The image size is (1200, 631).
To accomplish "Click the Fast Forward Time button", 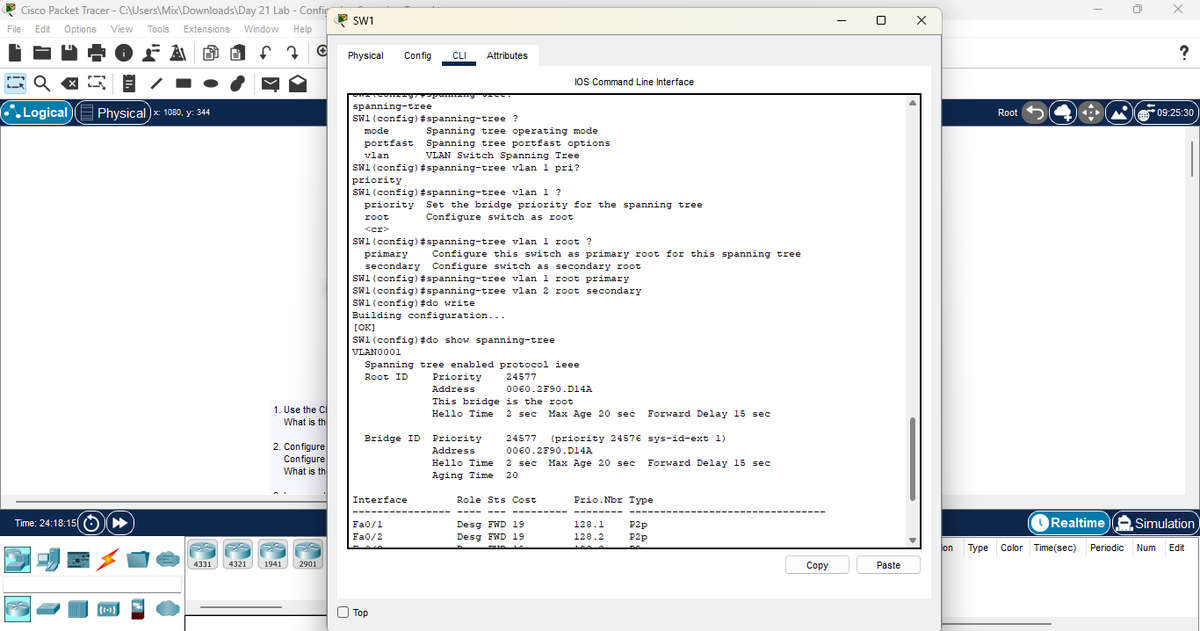I will point(118,524).
